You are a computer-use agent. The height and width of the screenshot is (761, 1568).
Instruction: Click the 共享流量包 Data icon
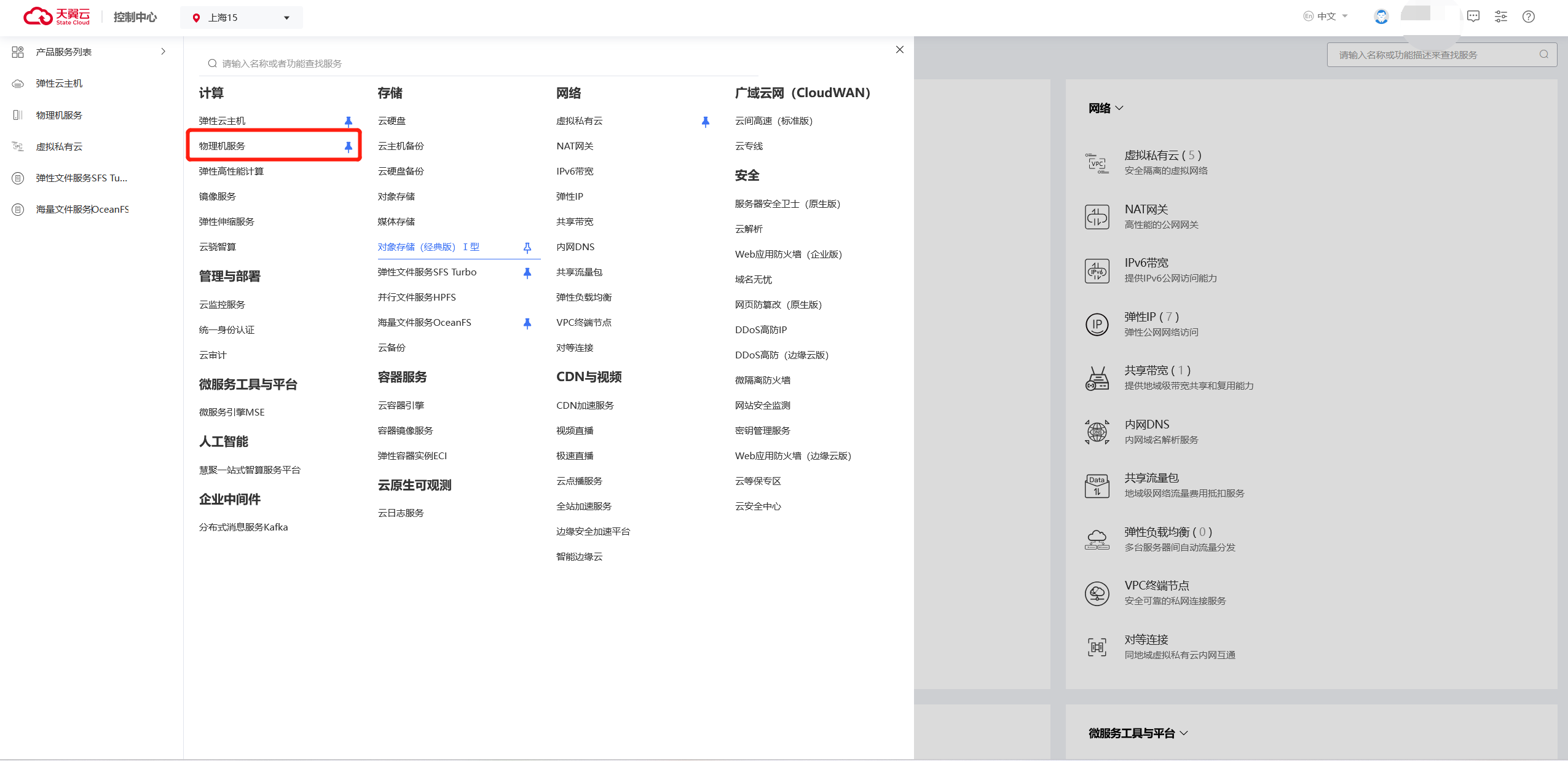[x=1097, y=486]
